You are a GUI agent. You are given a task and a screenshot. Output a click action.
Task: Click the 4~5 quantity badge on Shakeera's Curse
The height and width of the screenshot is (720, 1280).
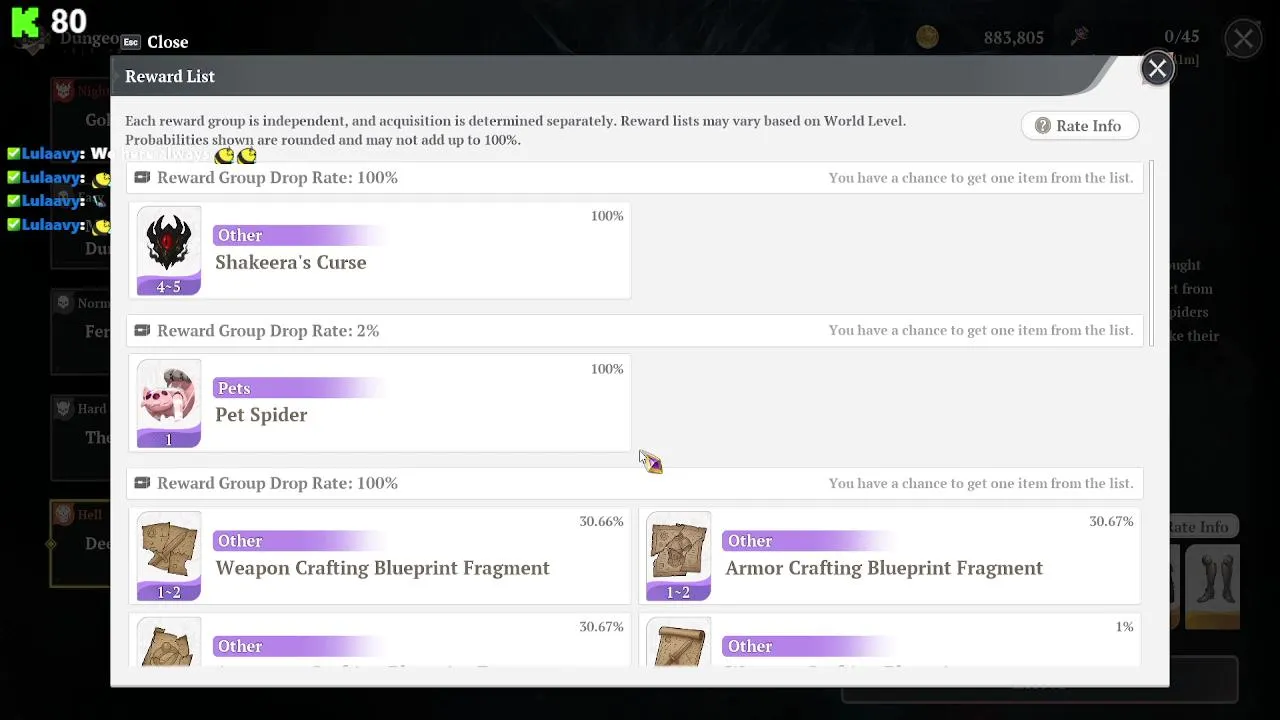[x=169, y=287]
